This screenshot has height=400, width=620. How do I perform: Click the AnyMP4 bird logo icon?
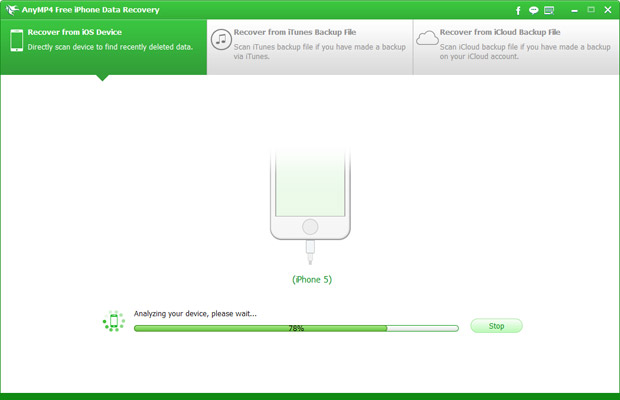10,9
